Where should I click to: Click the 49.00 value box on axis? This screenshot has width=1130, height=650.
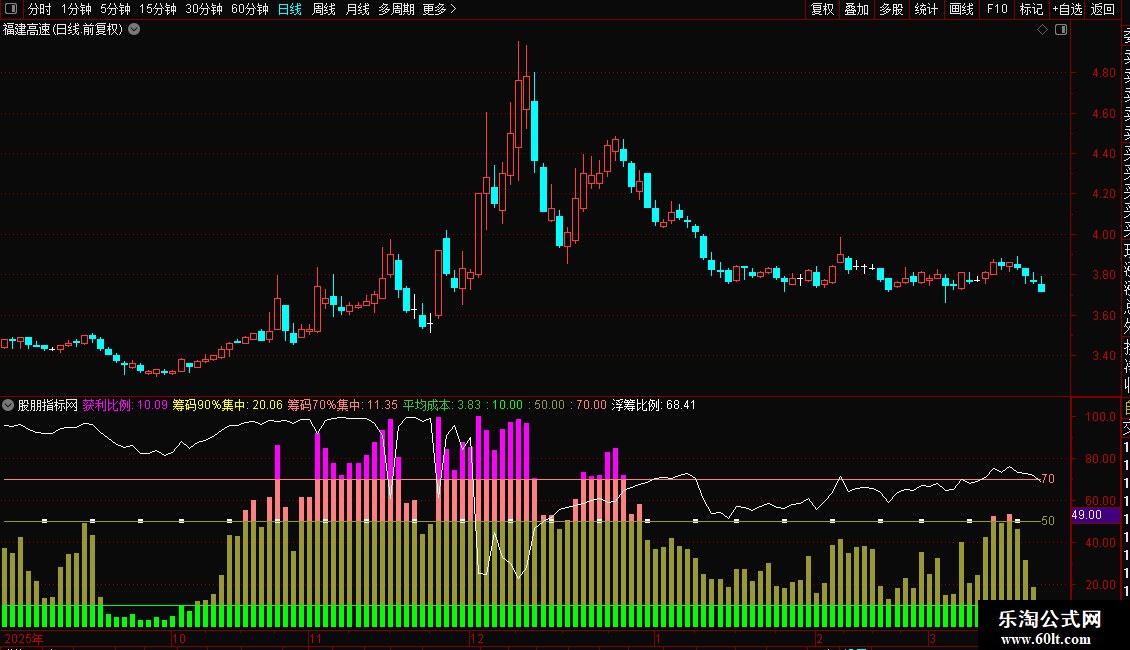1095,515
